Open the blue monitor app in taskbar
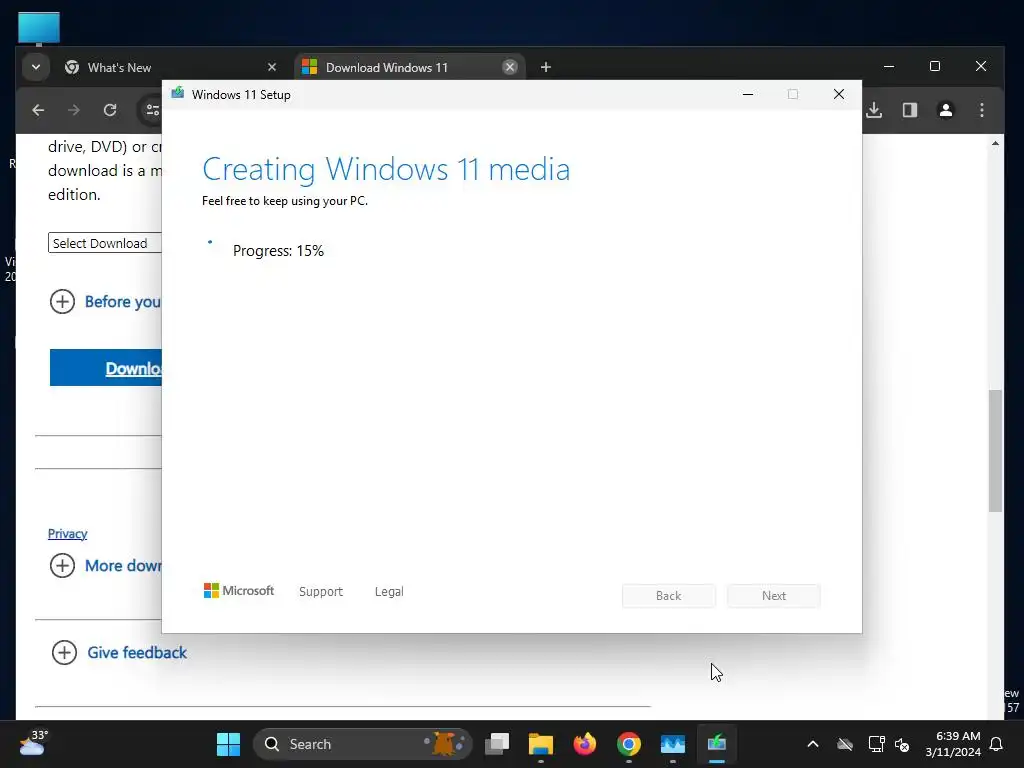 (x=673, y=744)
